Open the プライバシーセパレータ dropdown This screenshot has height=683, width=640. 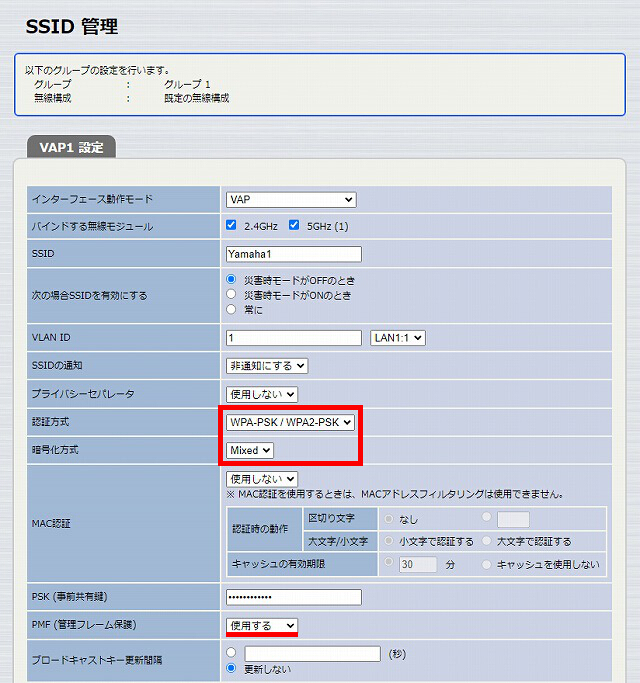pyautogui.click(x=262, y=395)
